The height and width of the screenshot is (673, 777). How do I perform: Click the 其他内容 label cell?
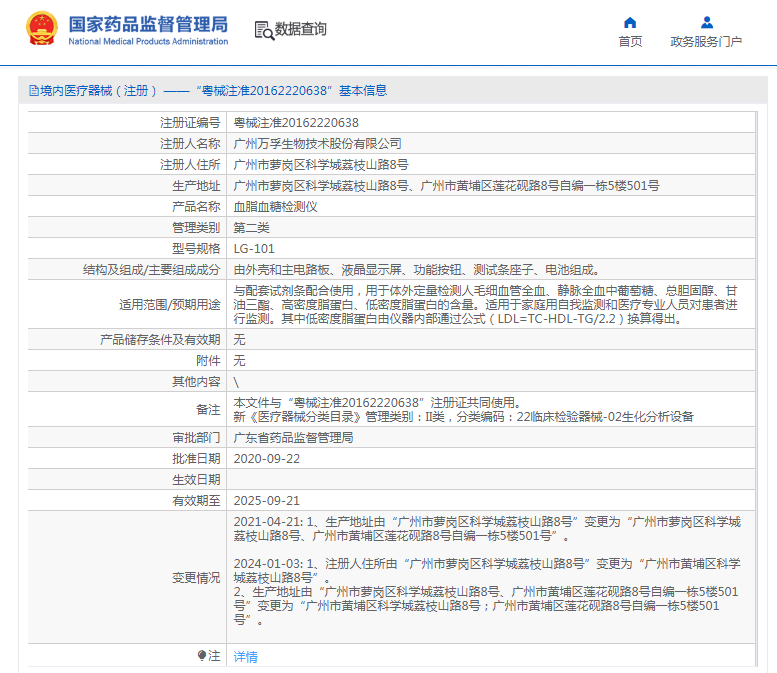(x=127, y=381)
